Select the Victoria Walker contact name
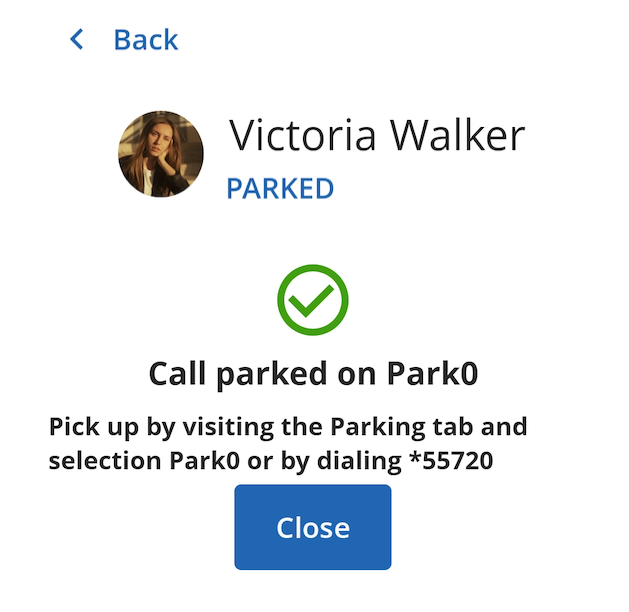 point(377,135)
